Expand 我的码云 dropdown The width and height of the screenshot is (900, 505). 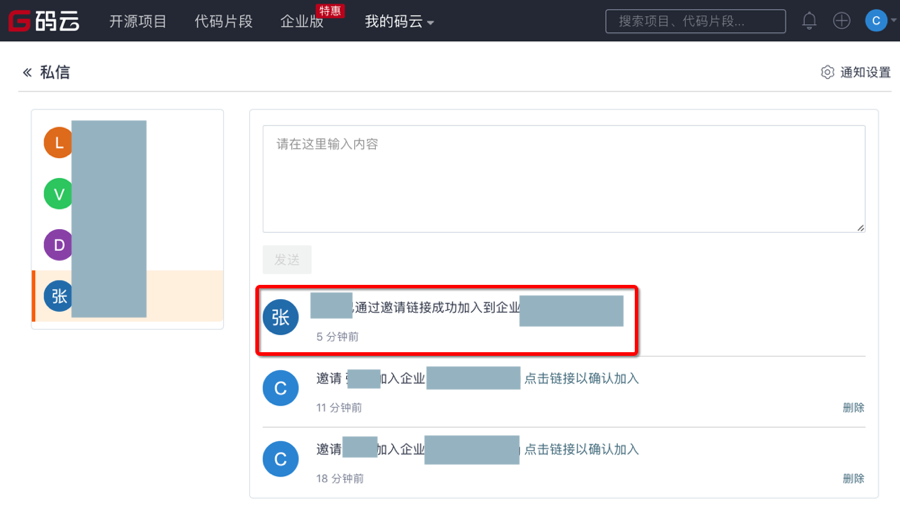pos(399,21)
